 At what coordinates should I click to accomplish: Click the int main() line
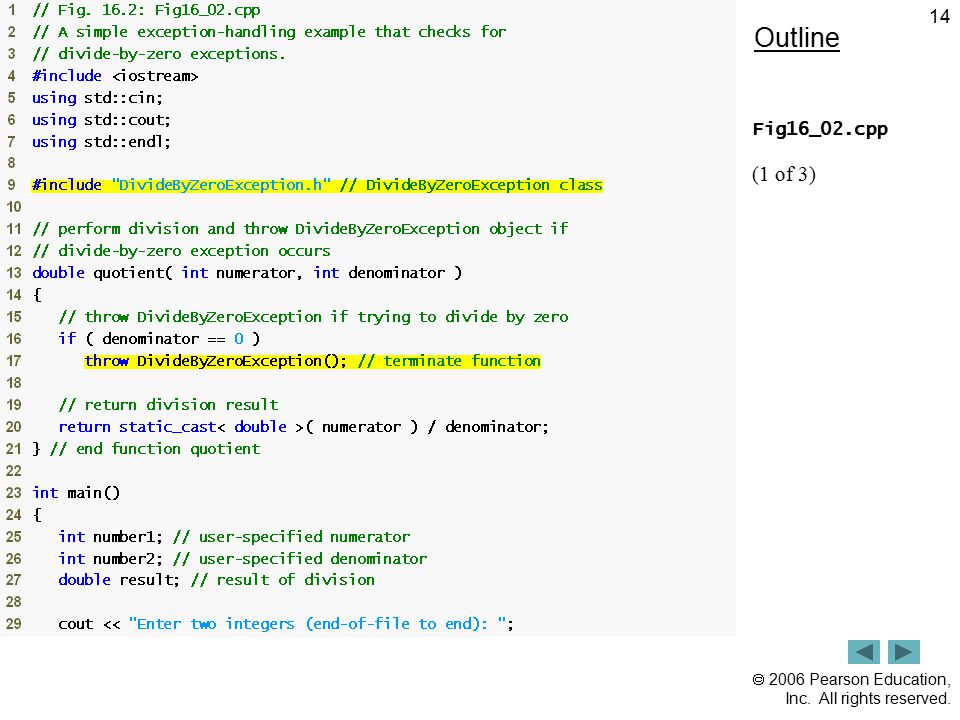coord(76,493)
